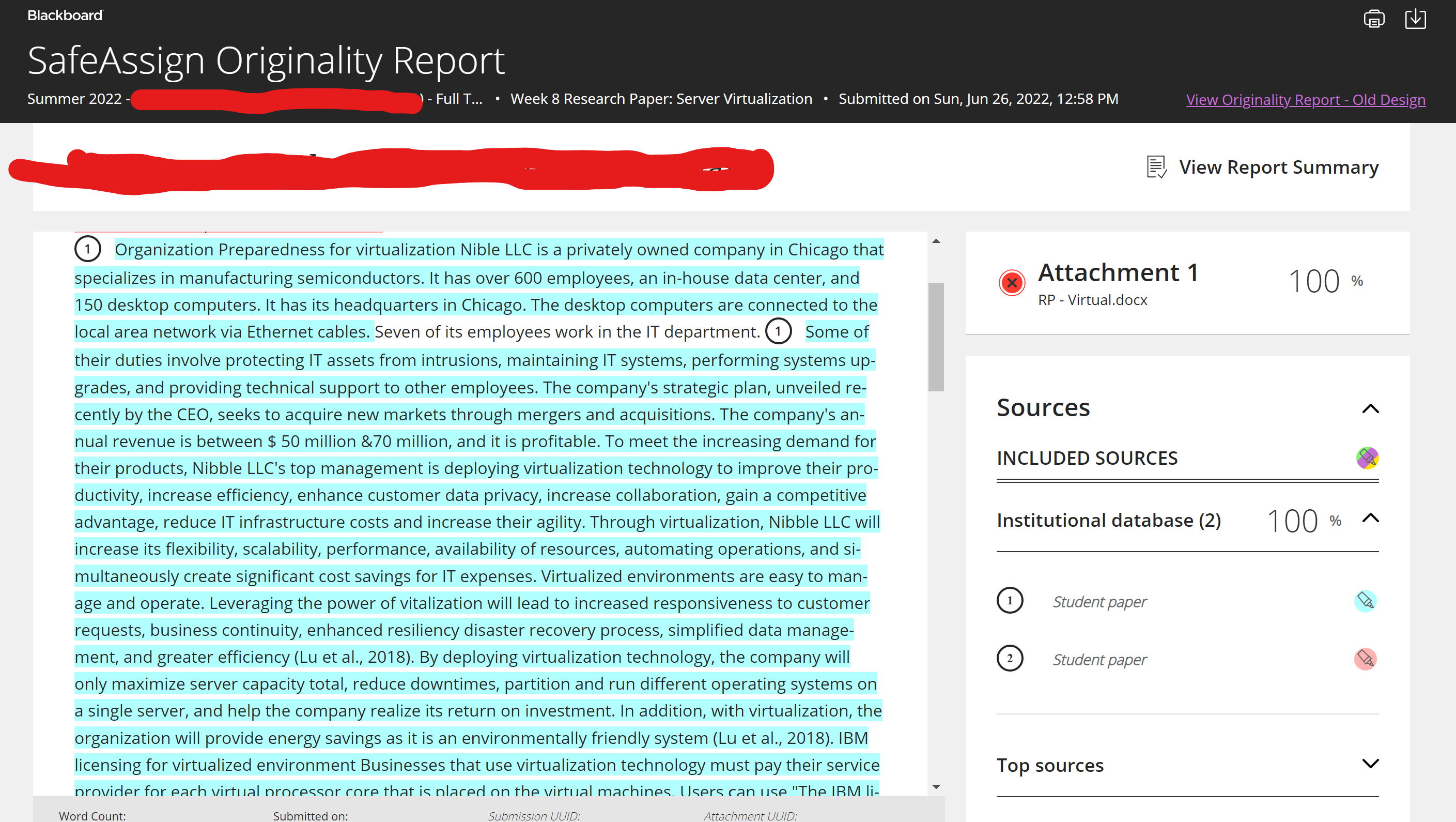
Task: Click the red X icon beside Attachment 1
Action: pyautogui.click(x=1012, y=282)
